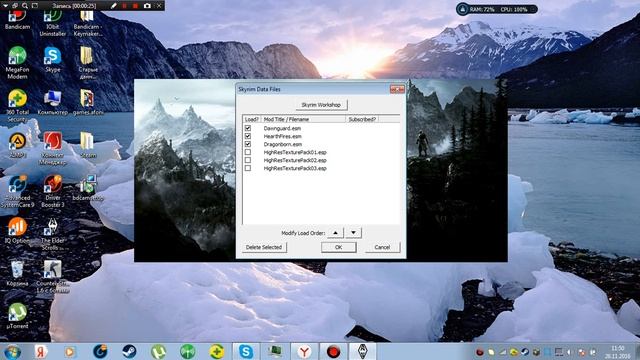640x360 pixels.
Task: Select the Dawnguard.esm filename text
Action: coord(282,128)
